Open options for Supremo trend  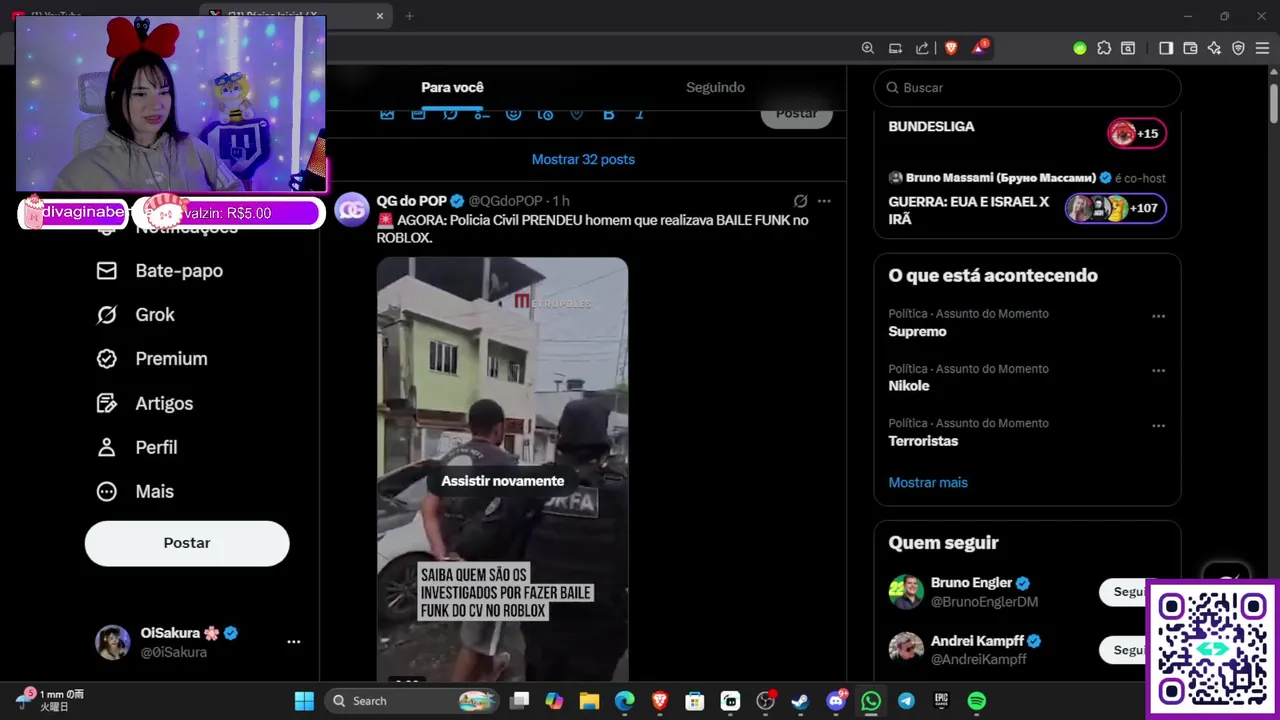point(1158,316)
